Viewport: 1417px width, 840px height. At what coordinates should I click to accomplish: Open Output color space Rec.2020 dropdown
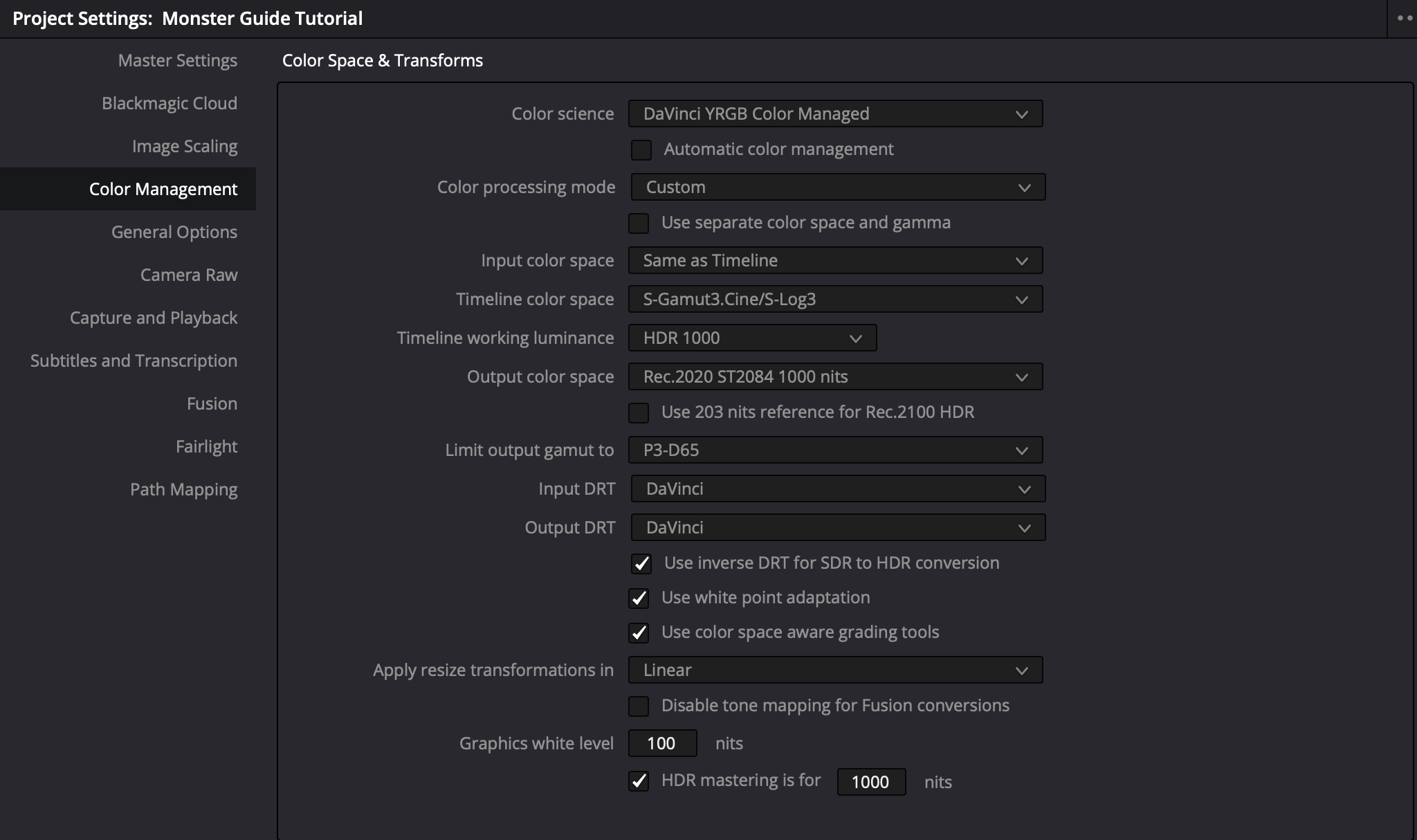[835, 377]
